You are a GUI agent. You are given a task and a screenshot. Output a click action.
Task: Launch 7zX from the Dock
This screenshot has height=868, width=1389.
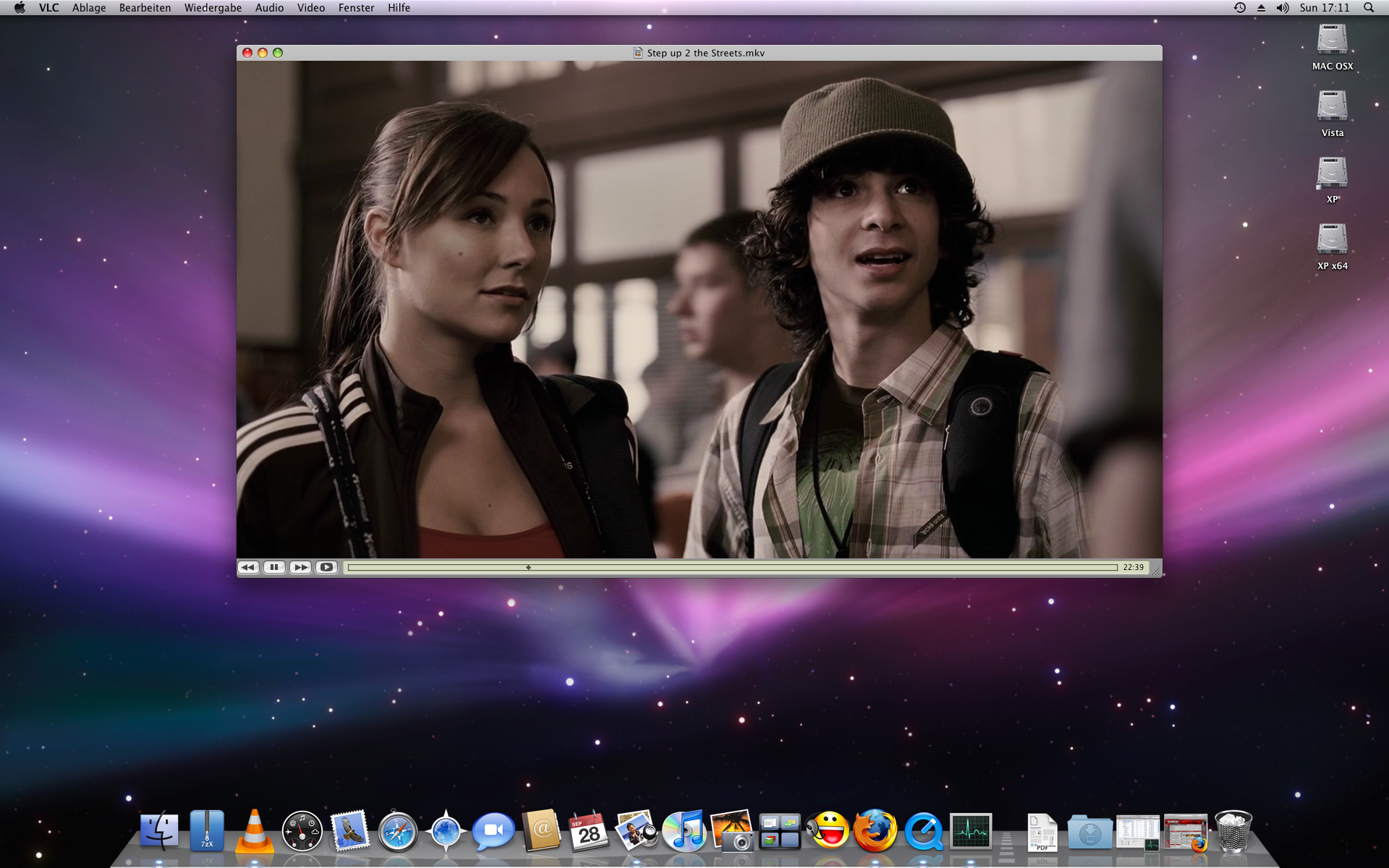point(207,830)
